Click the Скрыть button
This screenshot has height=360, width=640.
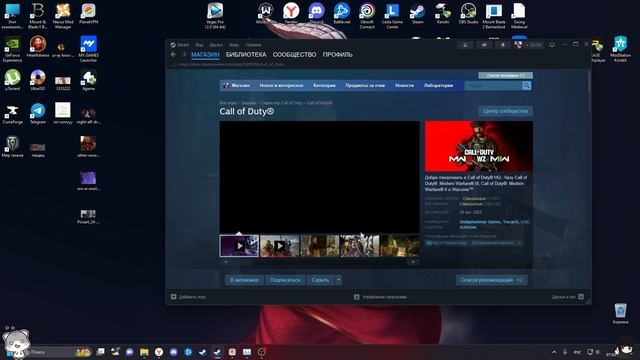320,280
